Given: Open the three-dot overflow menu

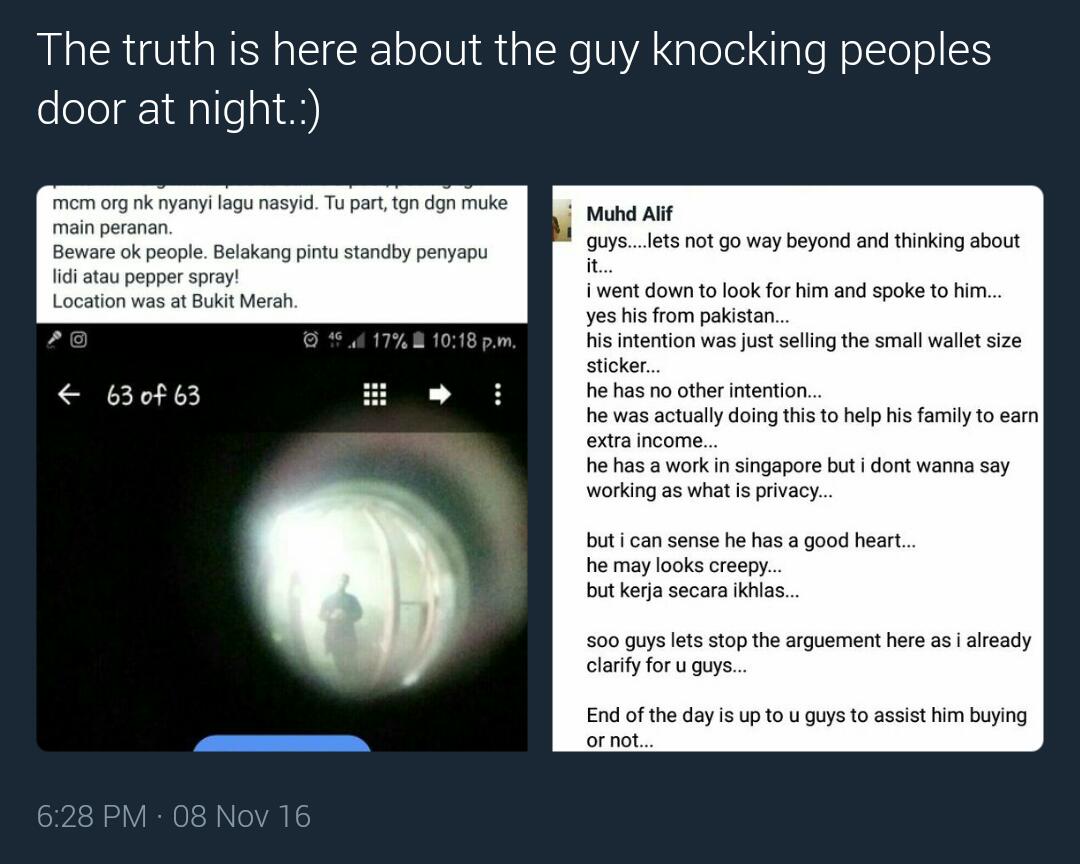Looking at the screenshot, I should 497,394.
